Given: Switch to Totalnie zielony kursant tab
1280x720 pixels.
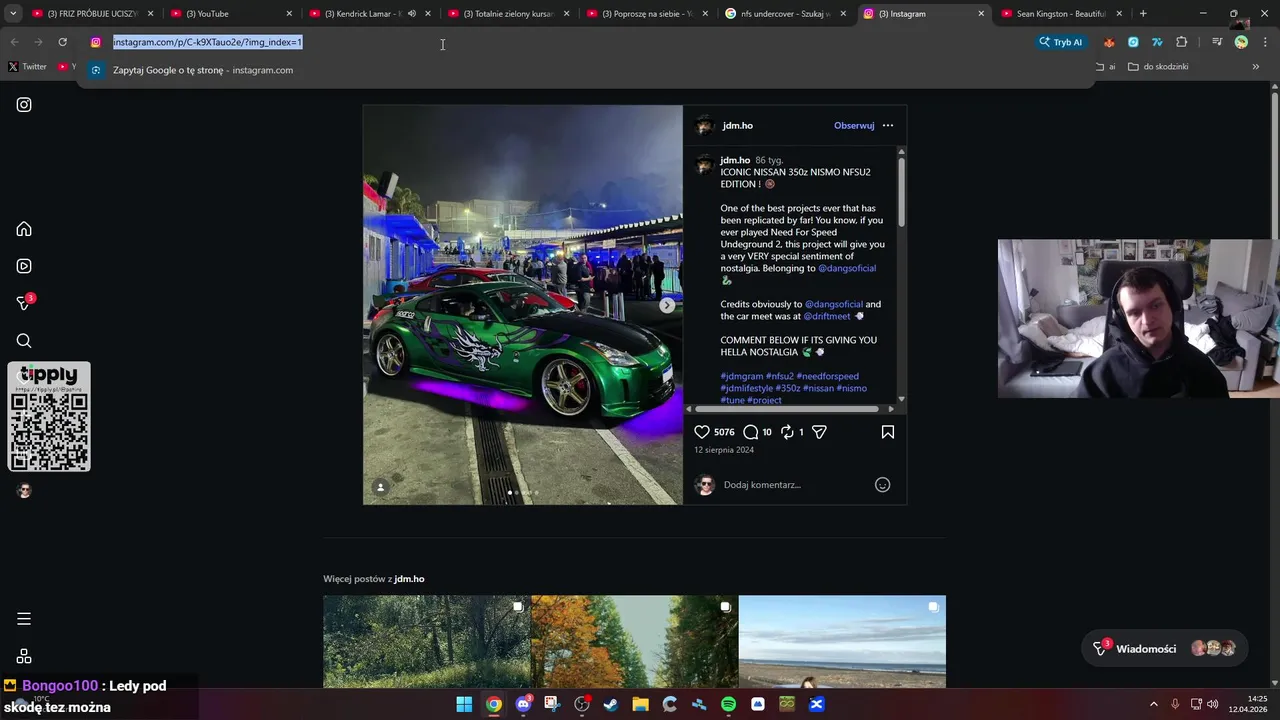Looking at the screenshot, I should coord(508,14).
